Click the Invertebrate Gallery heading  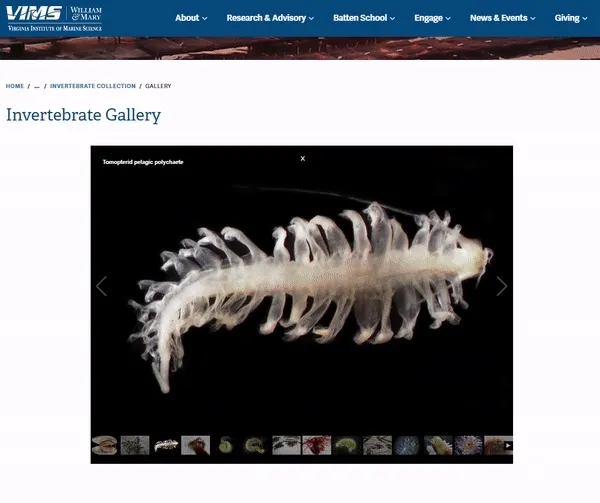coord(83,115)
